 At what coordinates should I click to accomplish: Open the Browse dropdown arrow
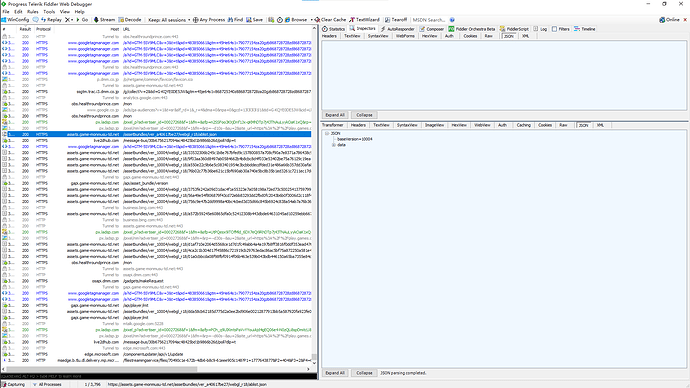coord(311,20)
